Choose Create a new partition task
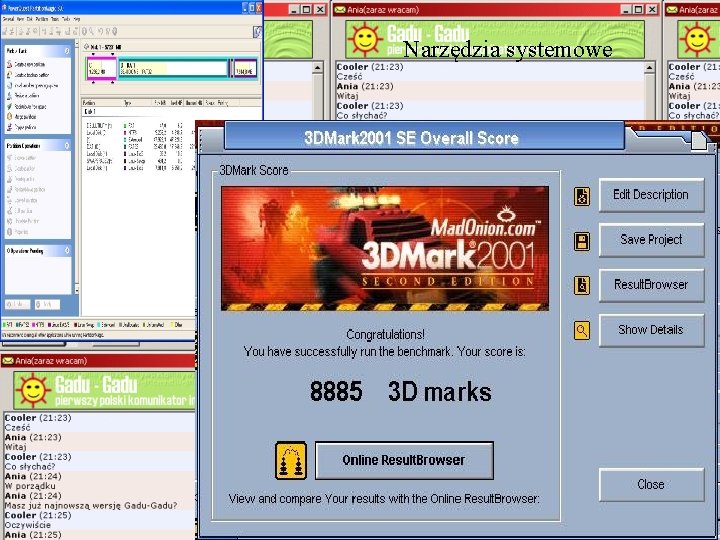This screenshot has width=720, height=540. point(26,64)
